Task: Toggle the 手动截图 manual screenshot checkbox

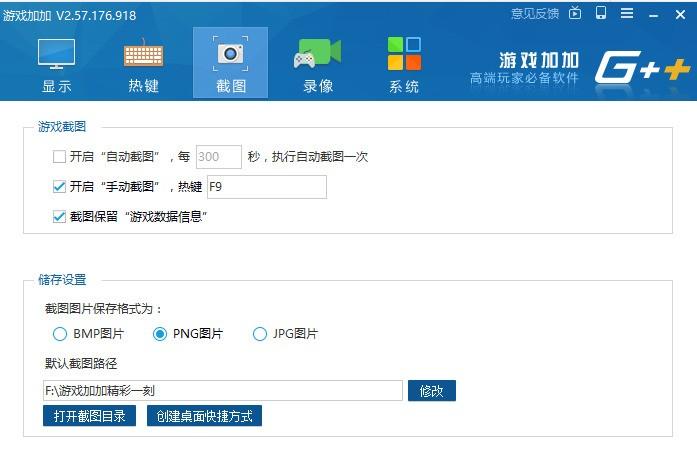Action: click(x=59, y=186)
